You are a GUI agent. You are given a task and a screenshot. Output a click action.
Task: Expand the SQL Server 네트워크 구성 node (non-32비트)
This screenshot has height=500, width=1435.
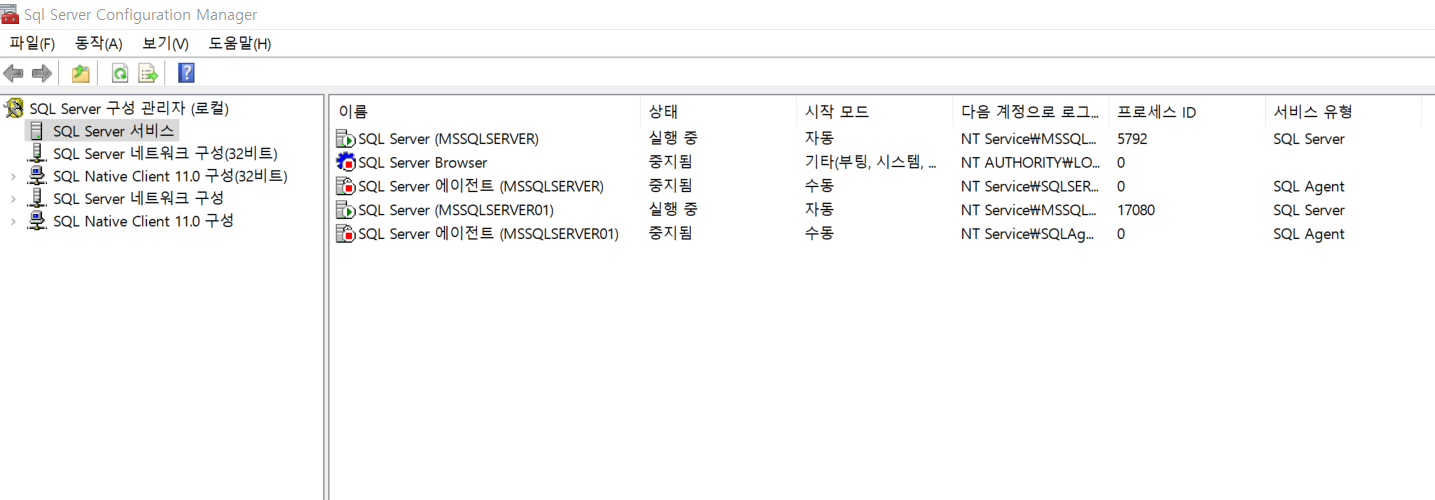(13, 199)
